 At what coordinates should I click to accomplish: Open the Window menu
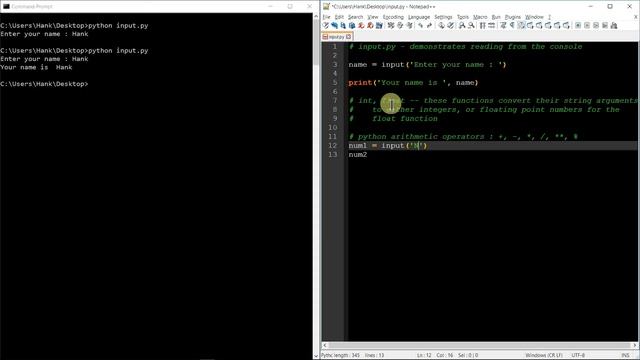[534, 17]
